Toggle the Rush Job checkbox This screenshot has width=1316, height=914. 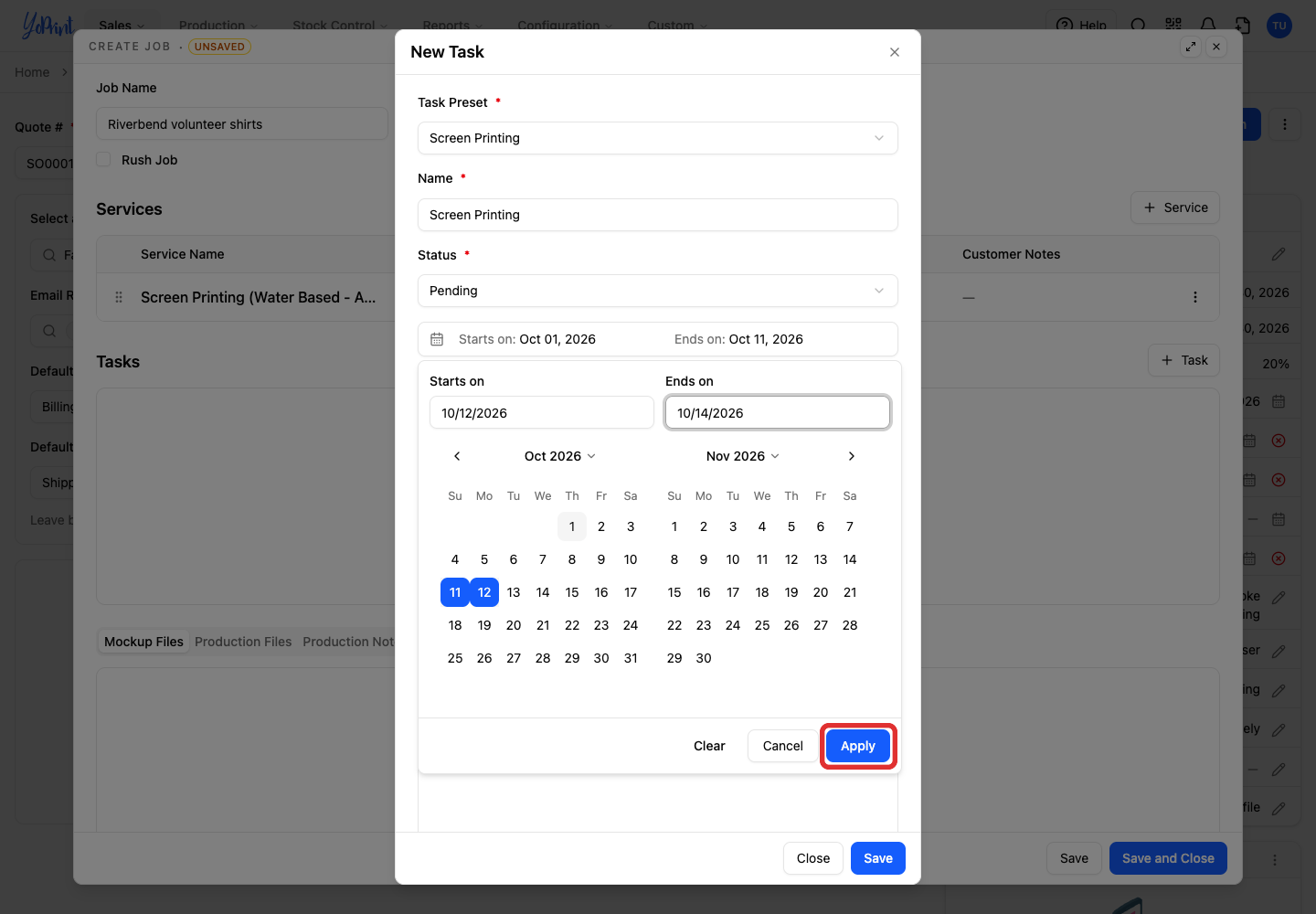(x=104, y=160)
